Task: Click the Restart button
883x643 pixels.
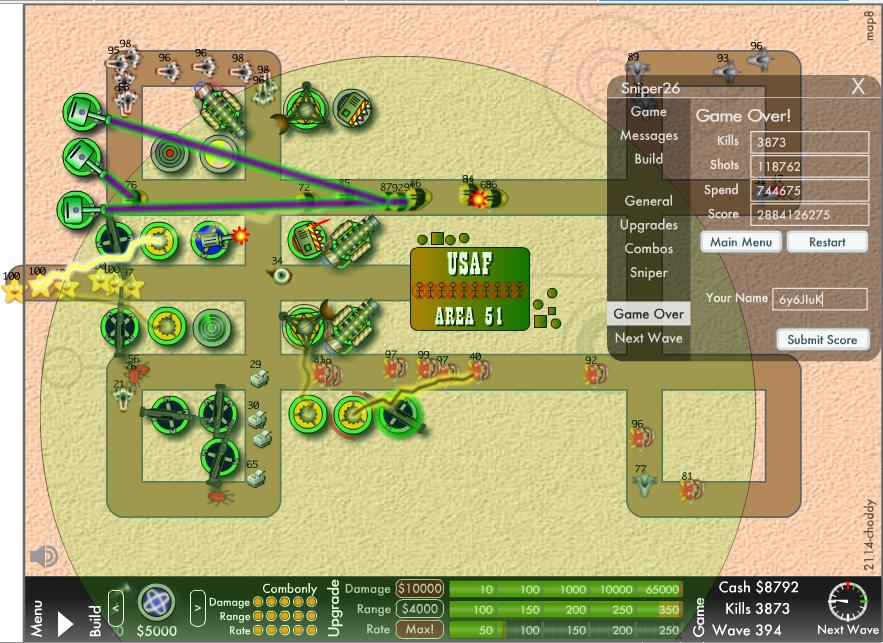Action: tap(827, 242)
